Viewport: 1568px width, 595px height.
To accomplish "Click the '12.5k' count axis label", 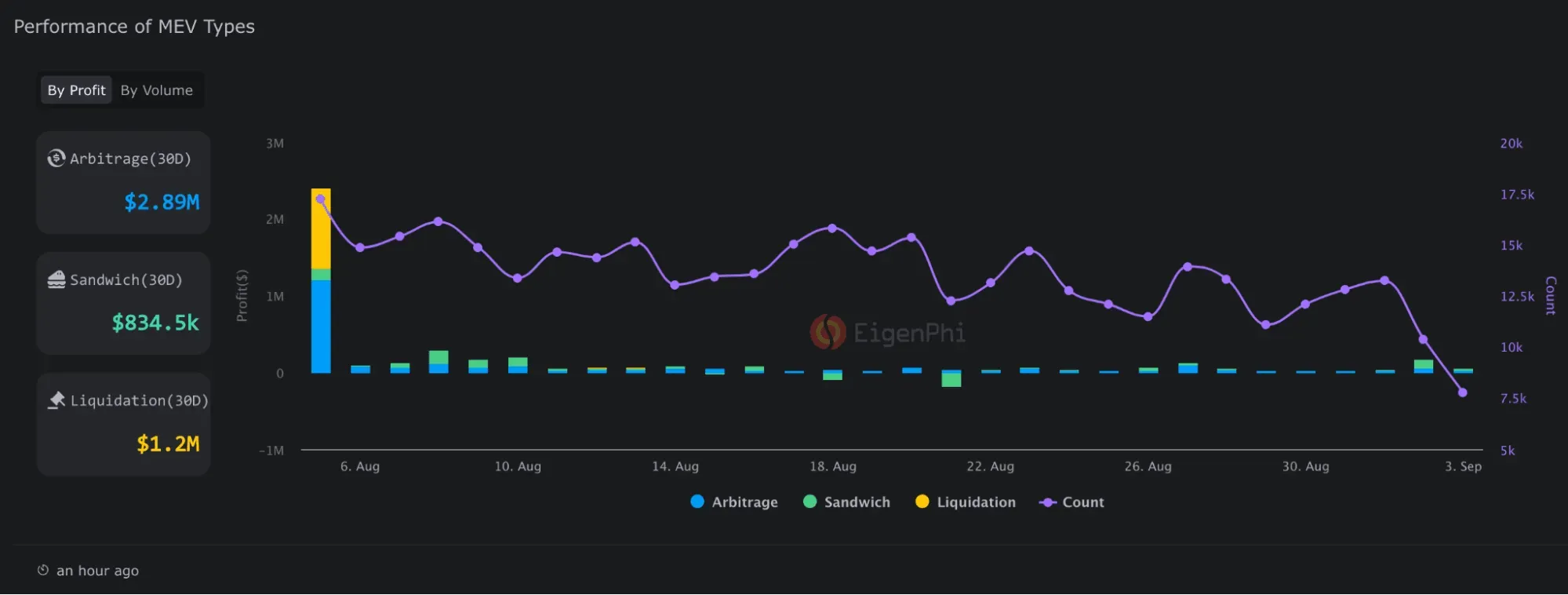I will click(1518, 297).
